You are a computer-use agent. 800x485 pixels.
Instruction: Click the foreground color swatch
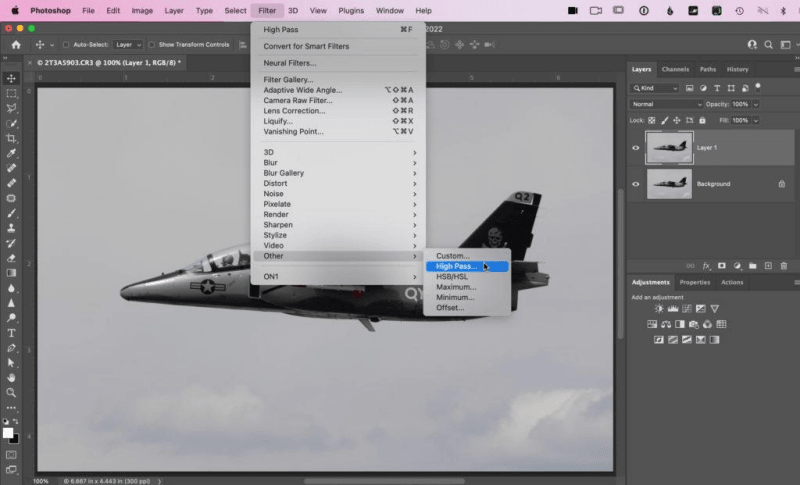click(x=9, y=433)
